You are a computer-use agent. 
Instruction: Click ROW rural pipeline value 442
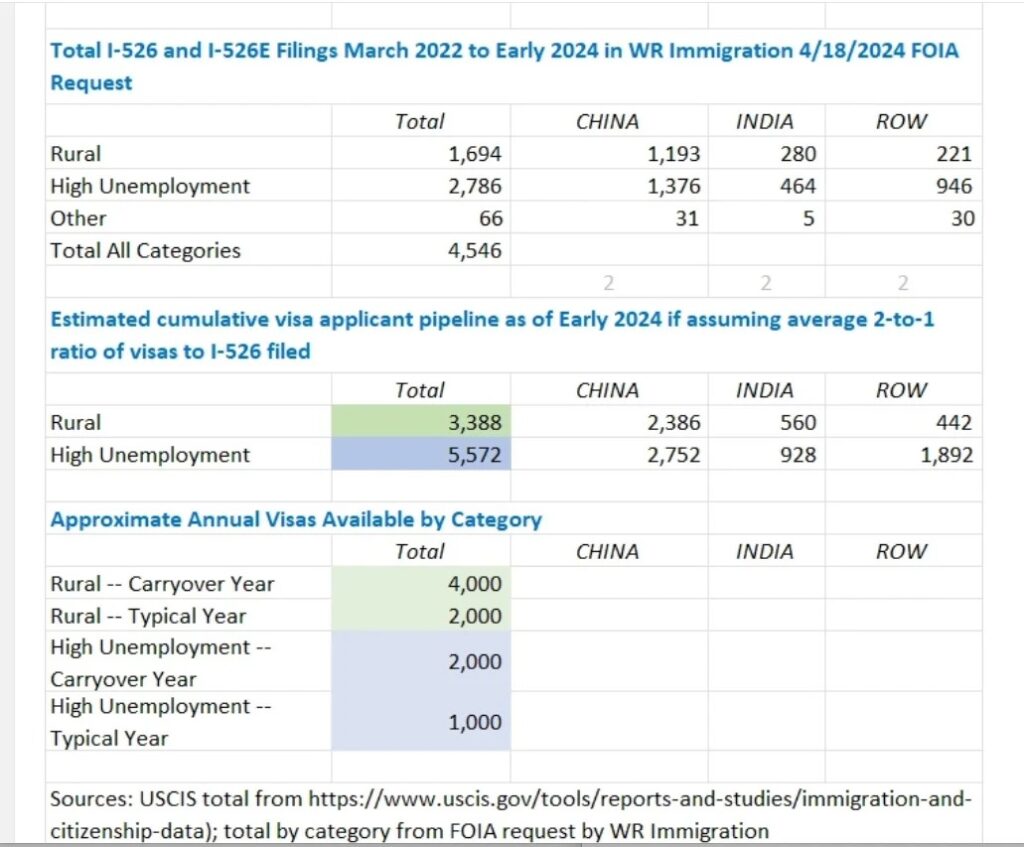954,423
